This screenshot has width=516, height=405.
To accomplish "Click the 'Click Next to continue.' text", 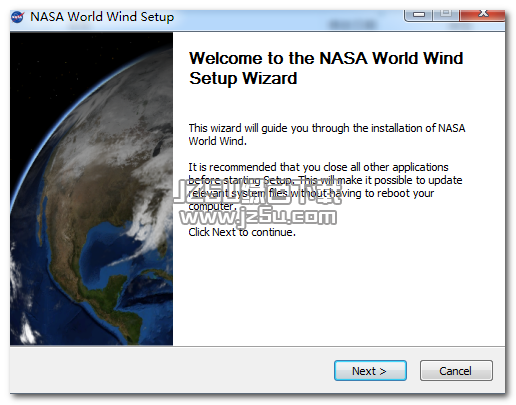I will point(242,232).
